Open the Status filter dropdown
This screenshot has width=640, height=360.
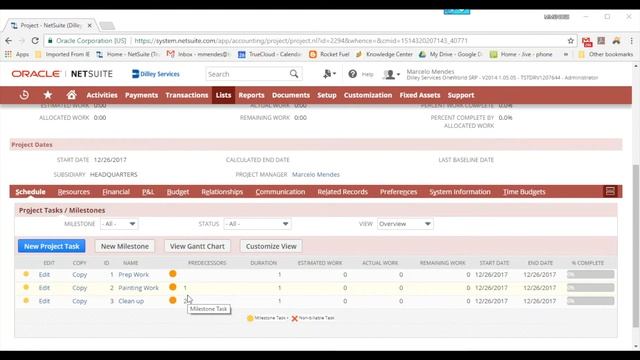tap(257, 224)
